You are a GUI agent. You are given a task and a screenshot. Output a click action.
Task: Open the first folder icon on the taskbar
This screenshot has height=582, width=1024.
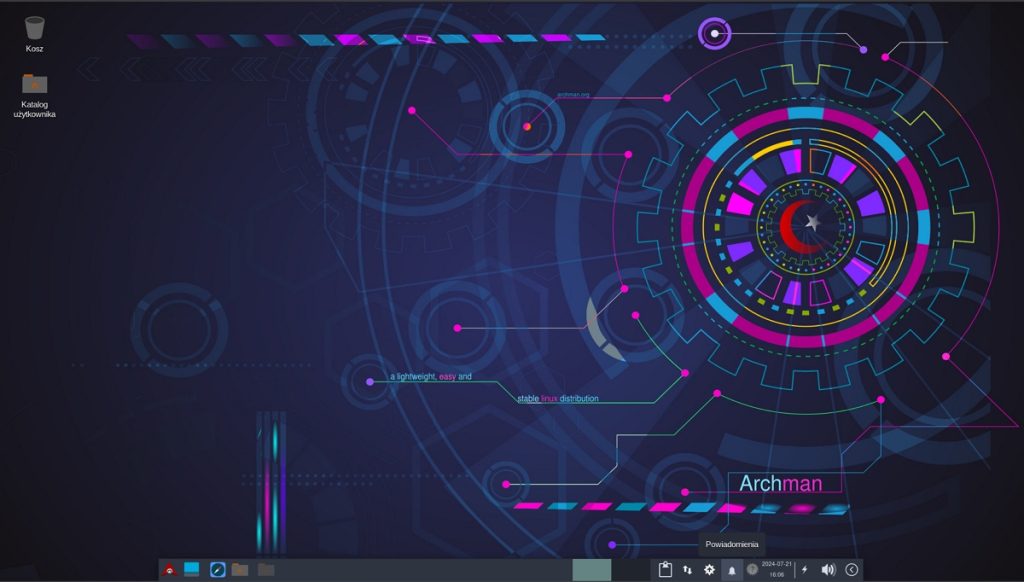pos(240,570)
